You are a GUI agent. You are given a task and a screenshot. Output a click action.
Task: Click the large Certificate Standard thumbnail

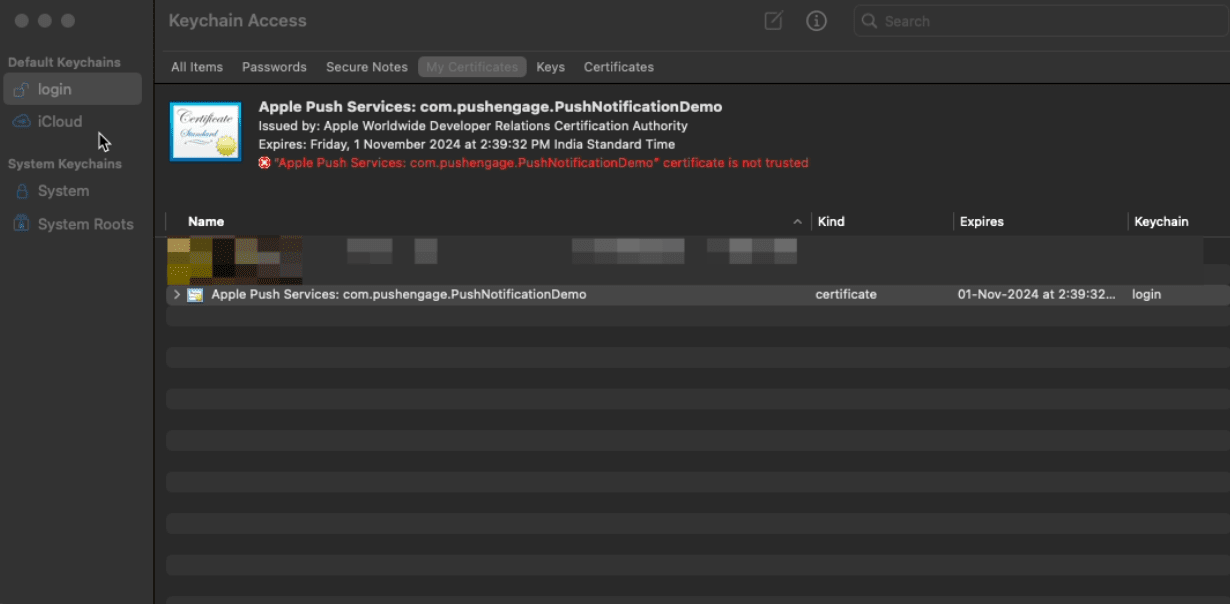pos(205,131)
